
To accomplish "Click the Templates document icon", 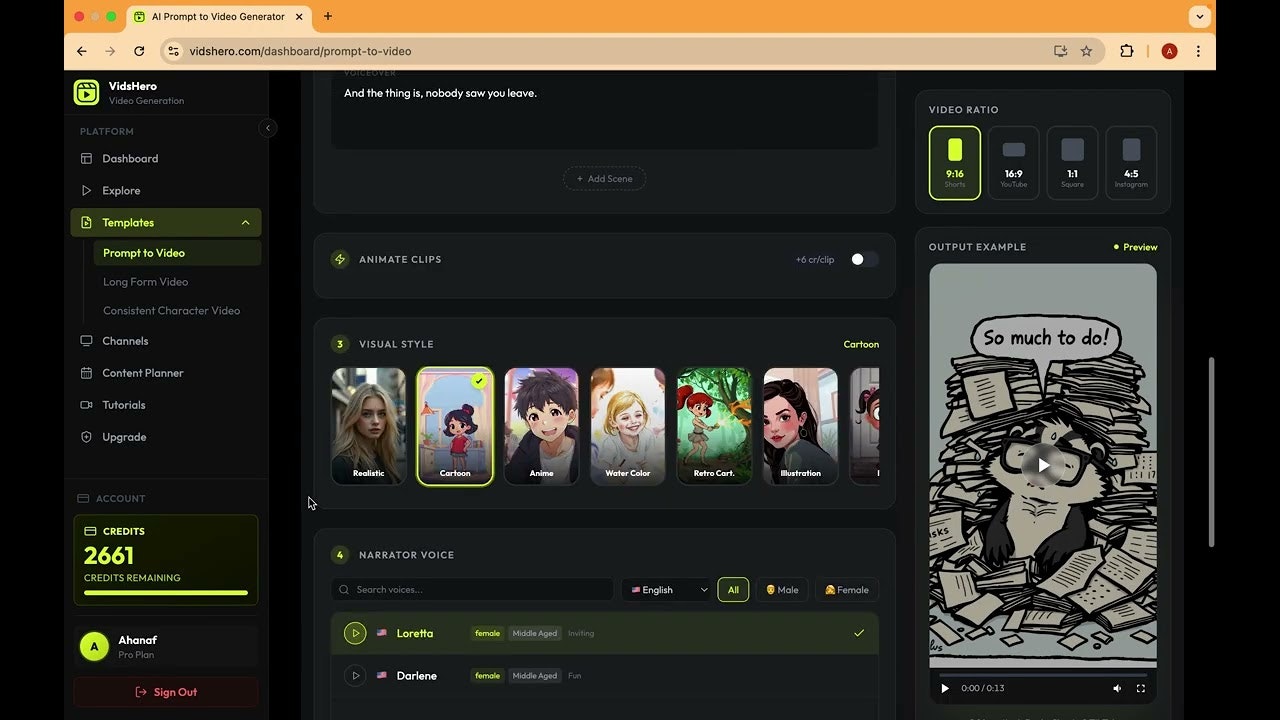I will pos(86,222).
